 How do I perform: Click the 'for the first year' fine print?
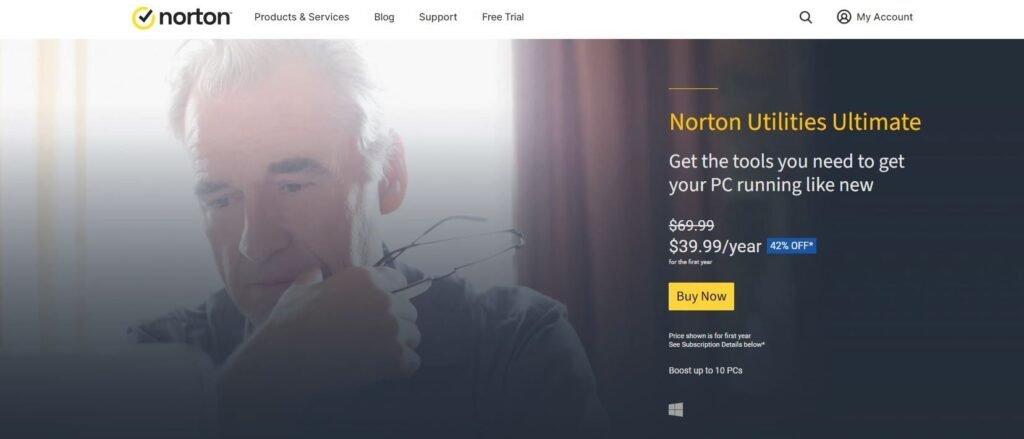690,262
